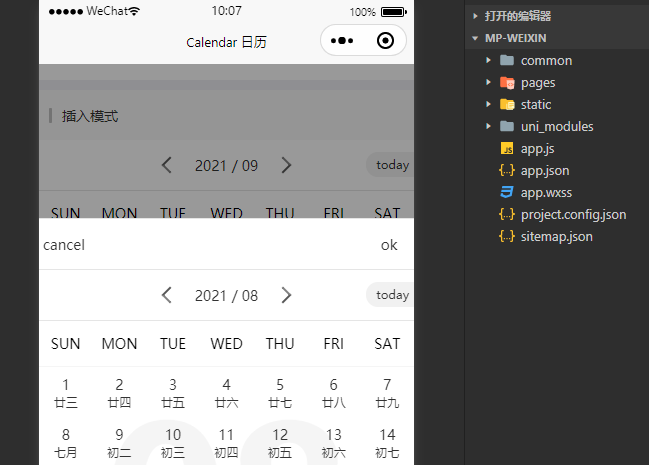The image size is (649, 465).
Task: Select day 5 in the August calendar
Action: (280, 392)
